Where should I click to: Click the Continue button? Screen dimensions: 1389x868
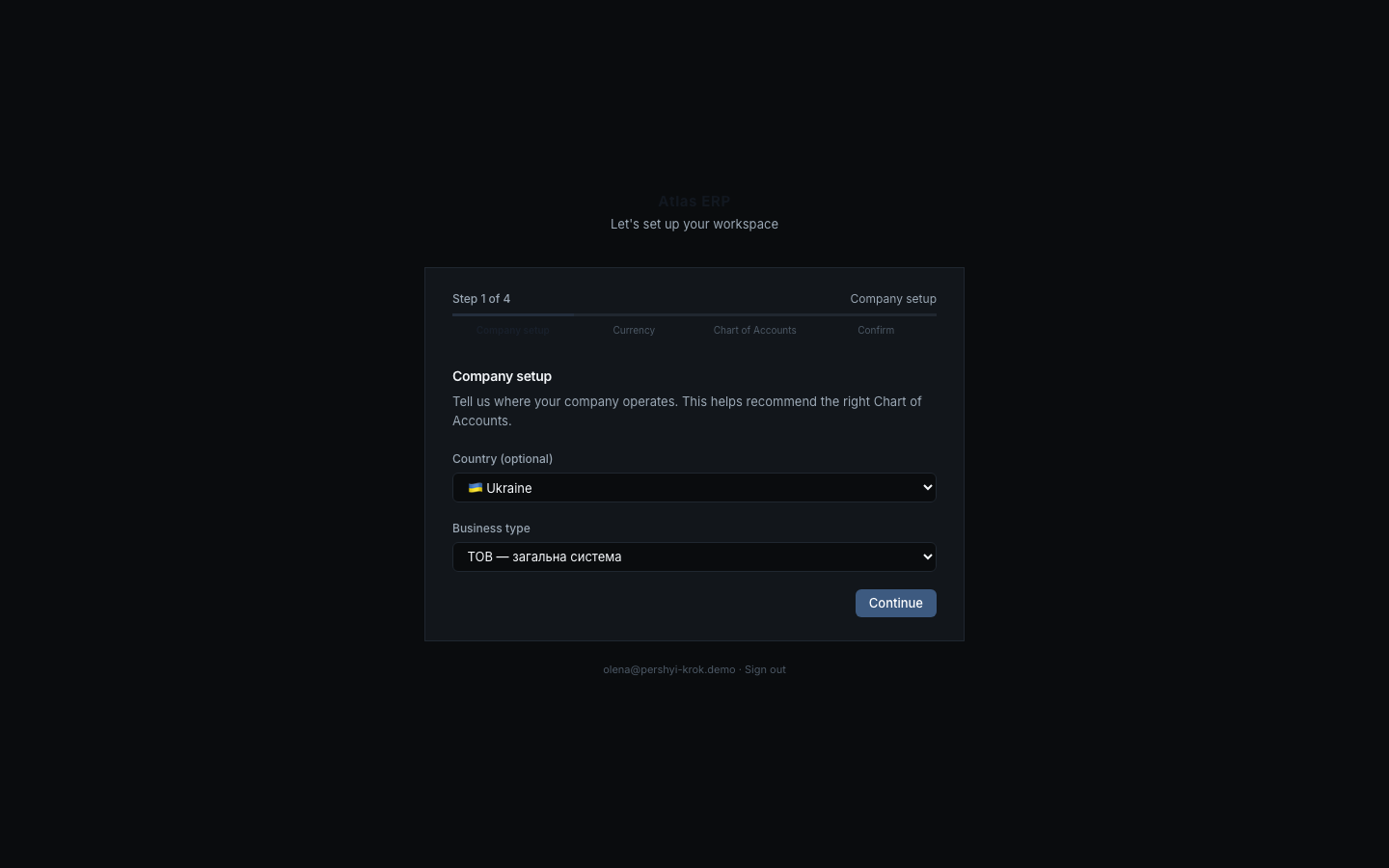point(895,603)
